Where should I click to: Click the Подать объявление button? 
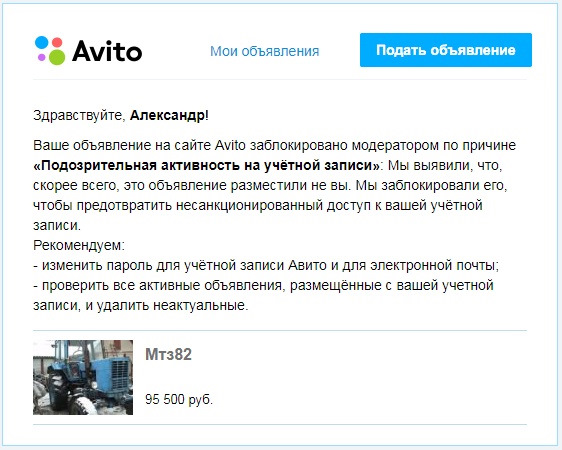coord(446,50)
